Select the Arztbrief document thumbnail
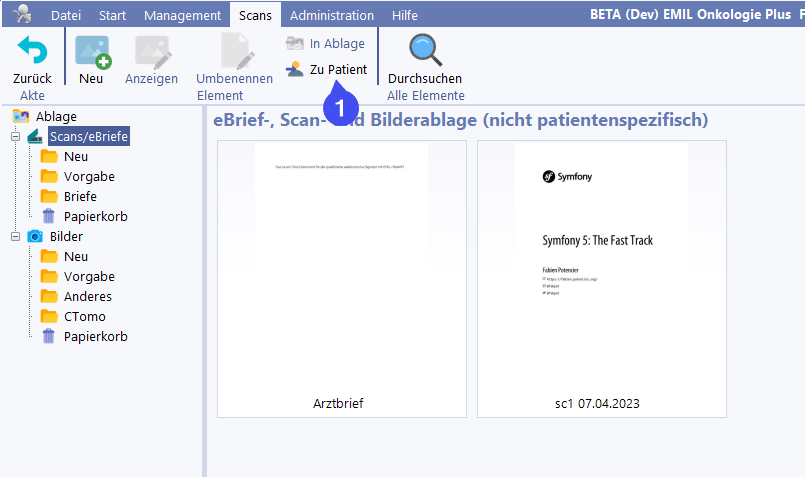Screen dimensions: 805x477 point(341,277)
